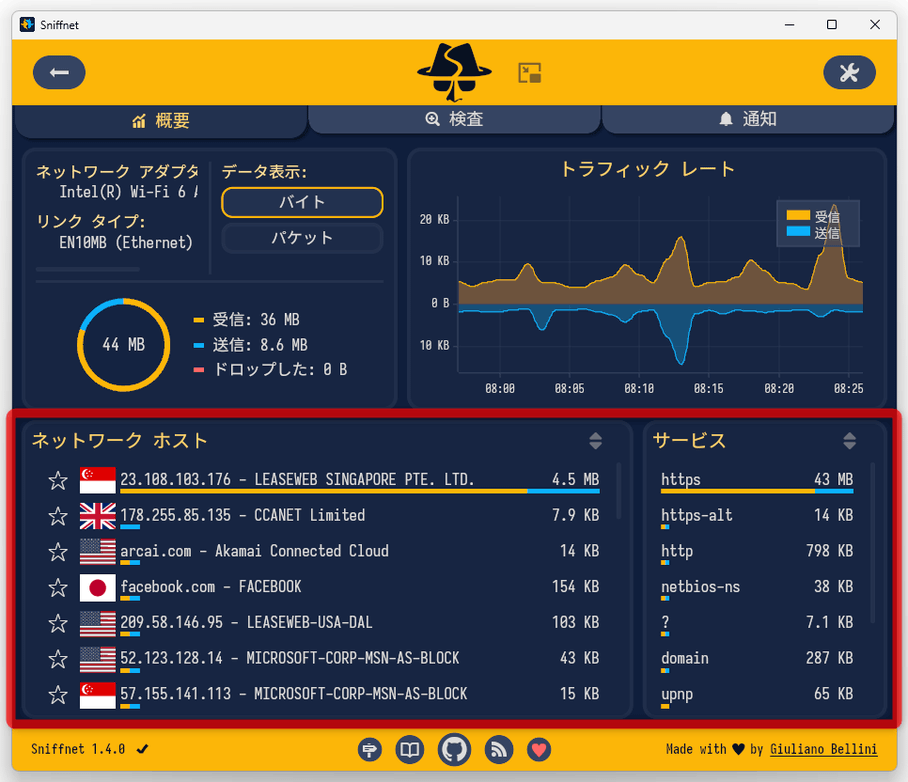Click the 送信: 8.6 MB value
Screen dimensions: 908x782
(260, 345)
